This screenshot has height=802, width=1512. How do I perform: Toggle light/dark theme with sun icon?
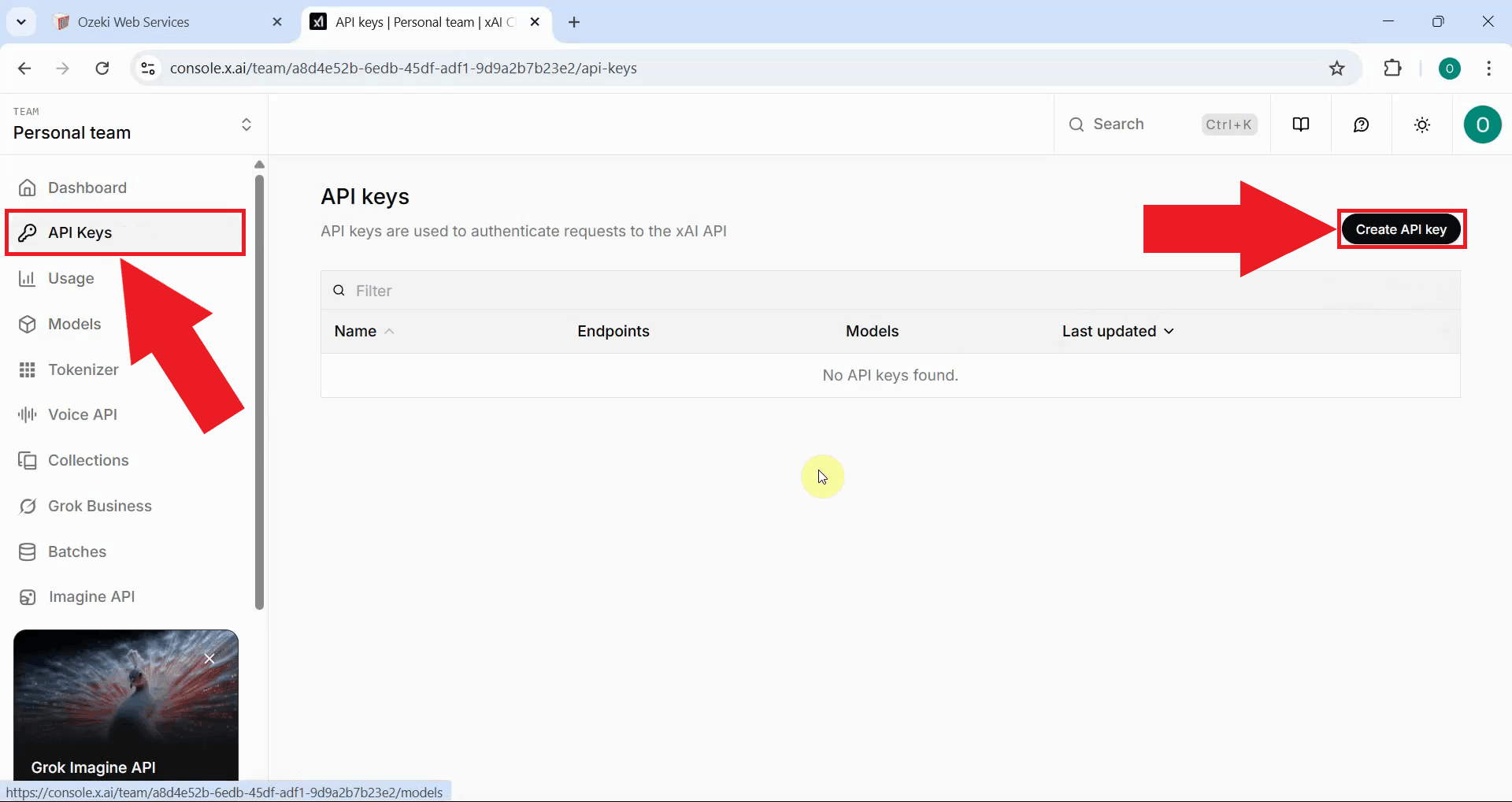pos(1421,124)
